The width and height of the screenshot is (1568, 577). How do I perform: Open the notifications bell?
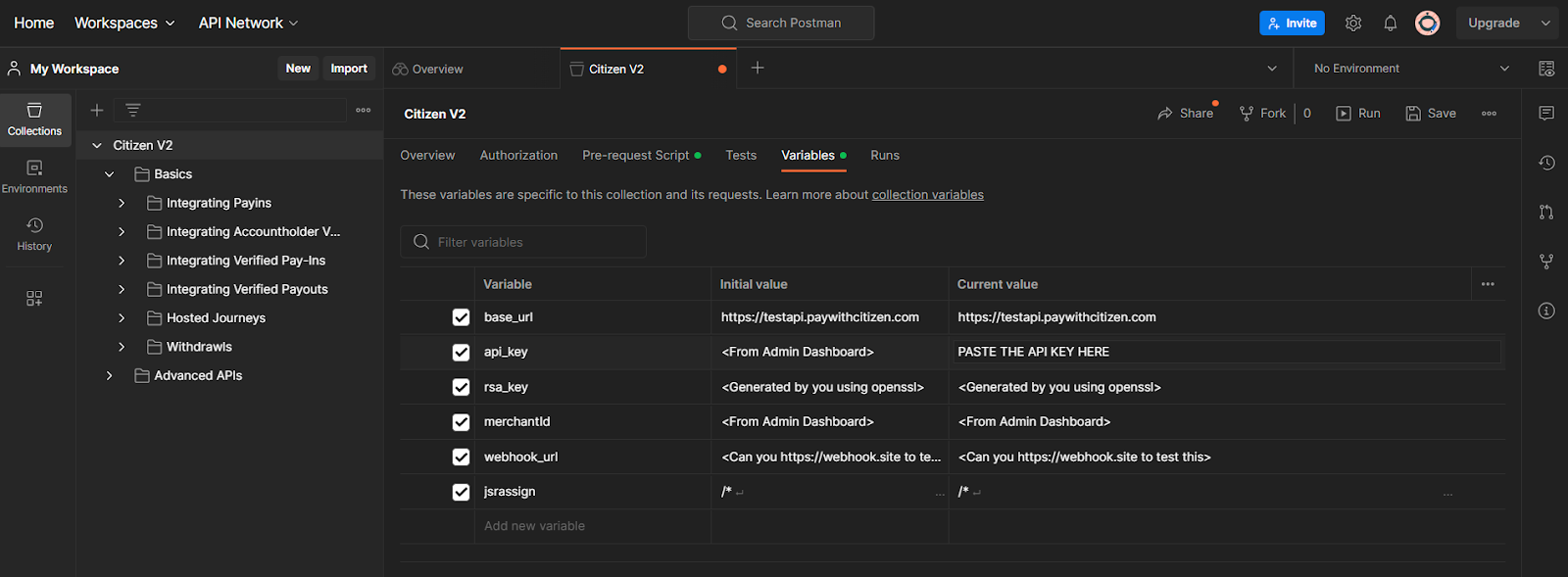(x=1390, y=23)
